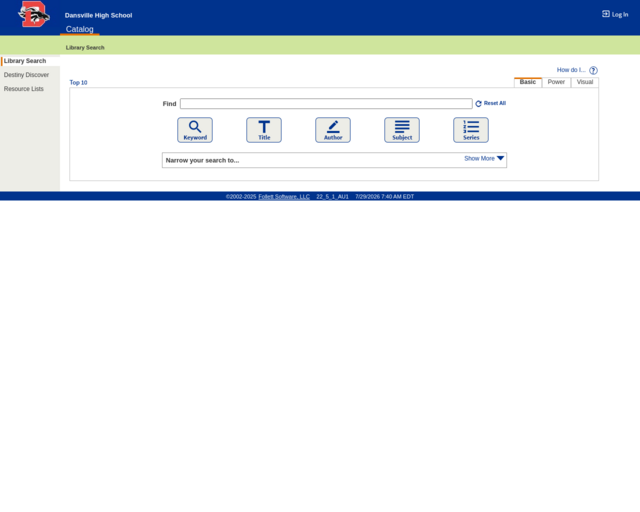
Task: Focus the Find search input field
Action: (x=326, y=104)
